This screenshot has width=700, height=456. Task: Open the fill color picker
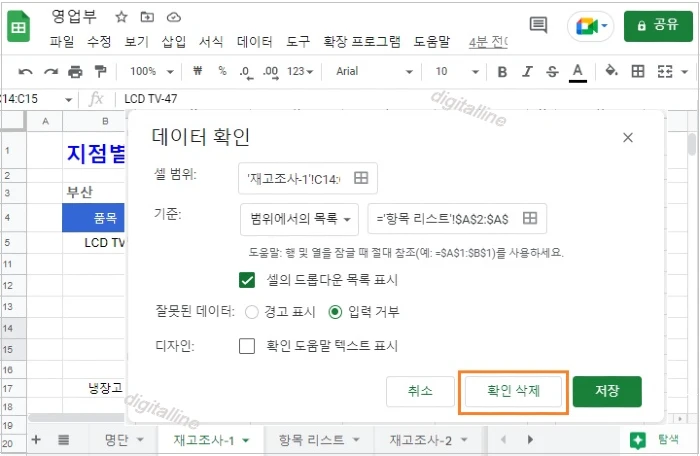click(611, 71)
